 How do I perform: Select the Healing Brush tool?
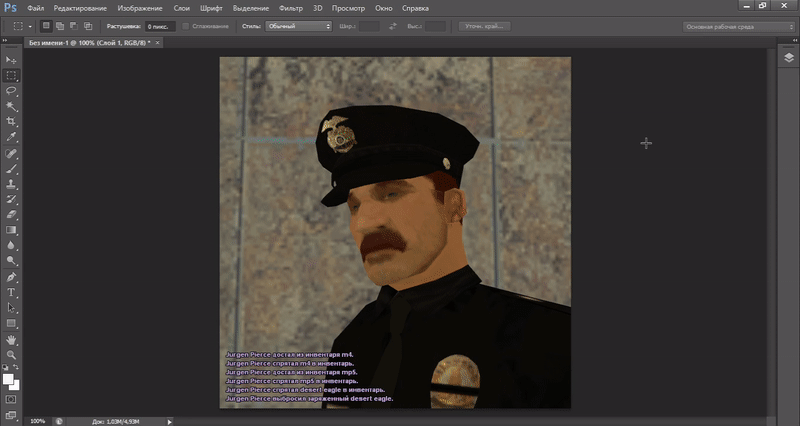pyautogui.click(x=11, y=153)
